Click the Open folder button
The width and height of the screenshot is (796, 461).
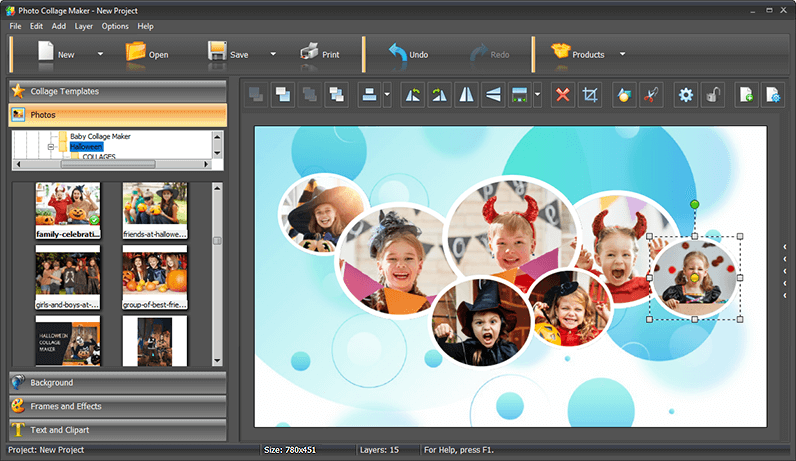click(147, 53)
